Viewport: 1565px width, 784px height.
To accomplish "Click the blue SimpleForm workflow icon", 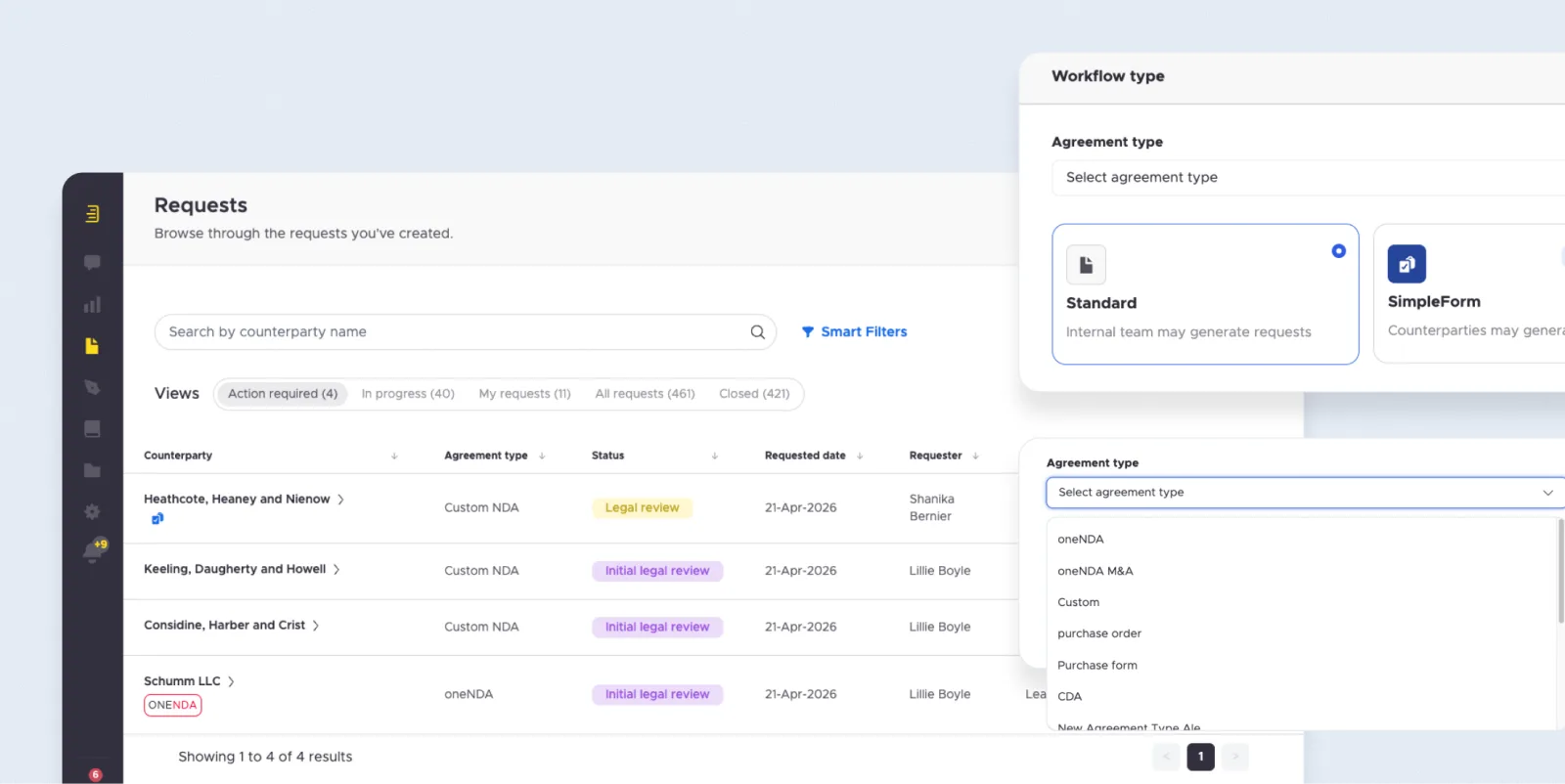I will [1407, 264].
